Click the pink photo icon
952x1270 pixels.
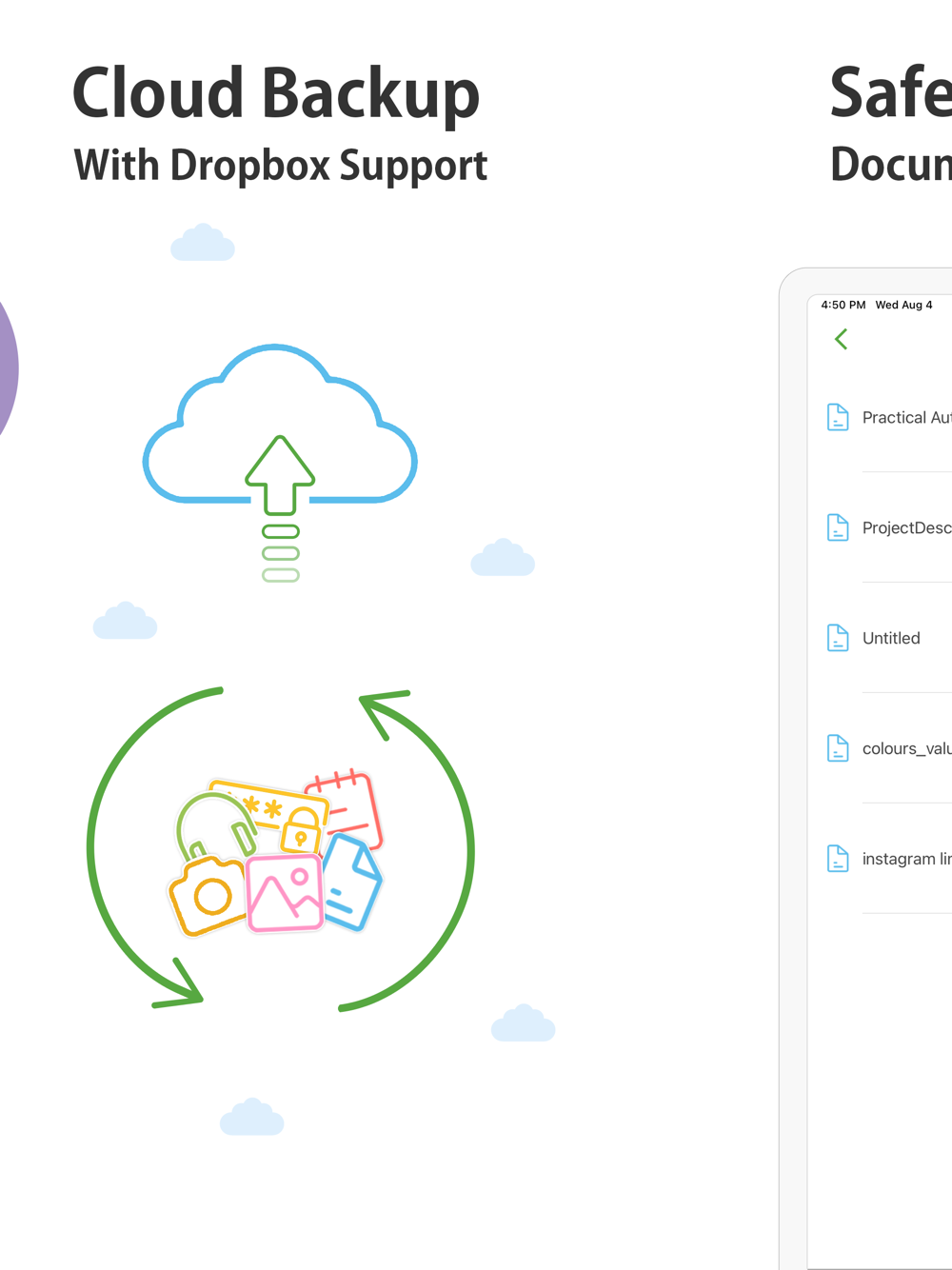(285, 893)
